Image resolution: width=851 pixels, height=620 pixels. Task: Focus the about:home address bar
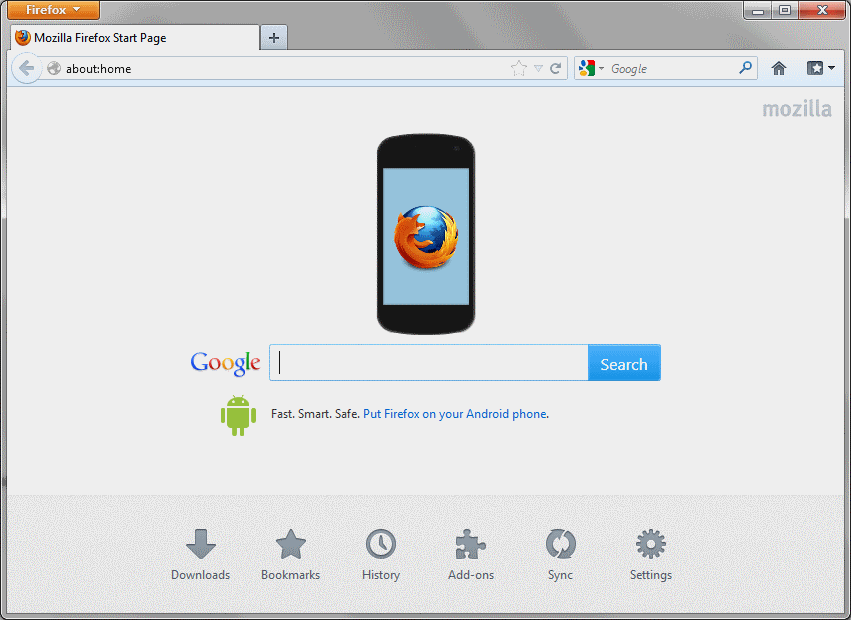point(287,68)
